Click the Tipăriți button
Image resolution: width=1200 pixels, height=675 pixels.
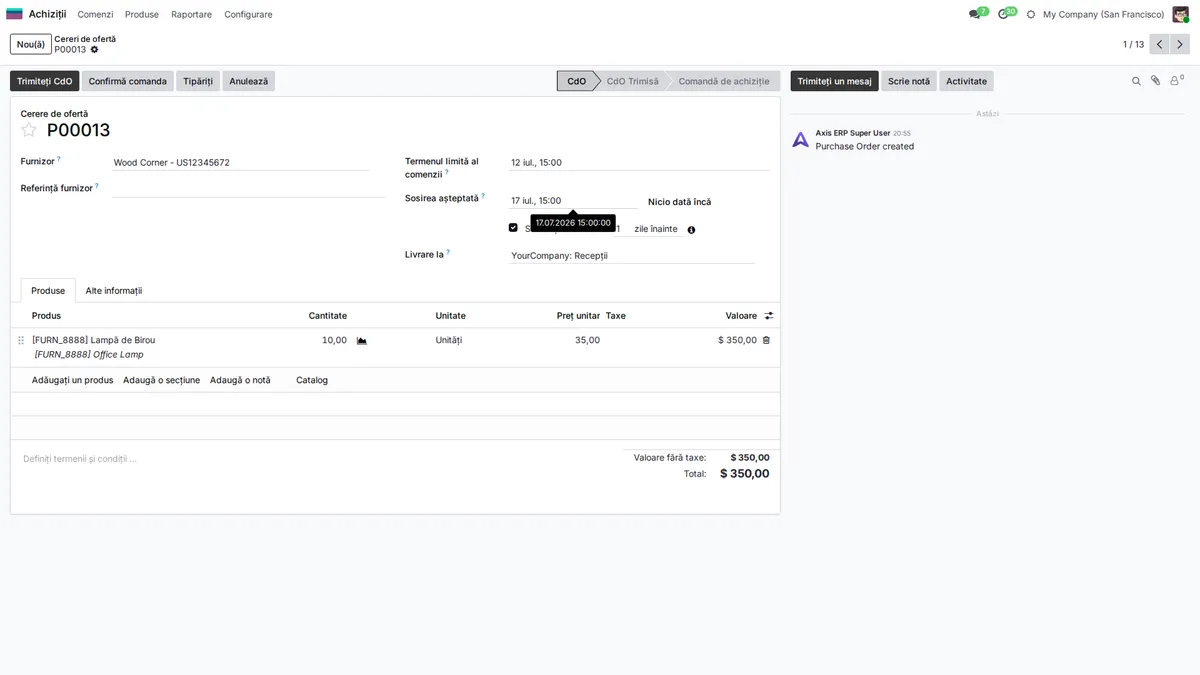(198, 81)
